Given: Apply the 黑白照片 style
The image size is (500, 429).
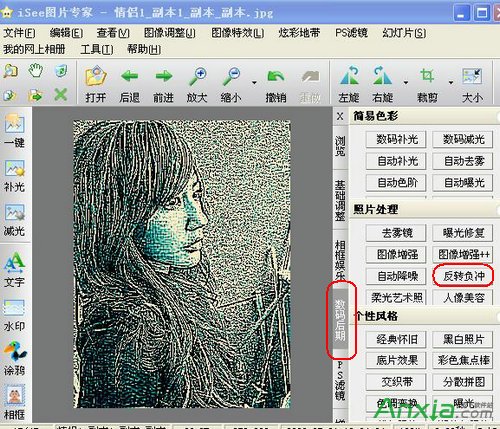Looking at the screenshot, I should [463, 339].
